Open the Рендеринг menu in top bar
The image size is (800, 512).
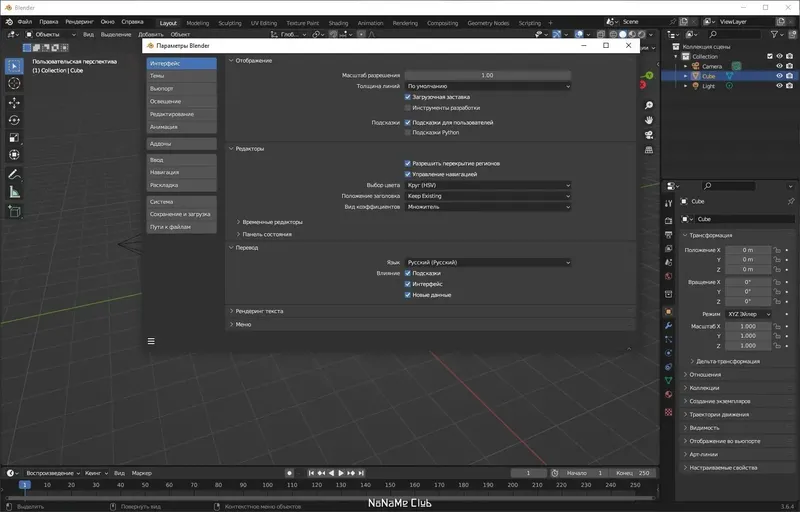coord(79,21)
